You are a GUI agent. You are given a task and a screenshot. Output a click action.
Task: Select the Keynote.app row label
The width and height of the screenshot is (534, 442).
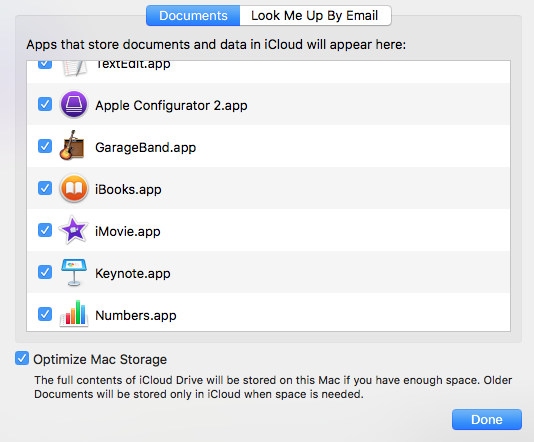point(133,273)
